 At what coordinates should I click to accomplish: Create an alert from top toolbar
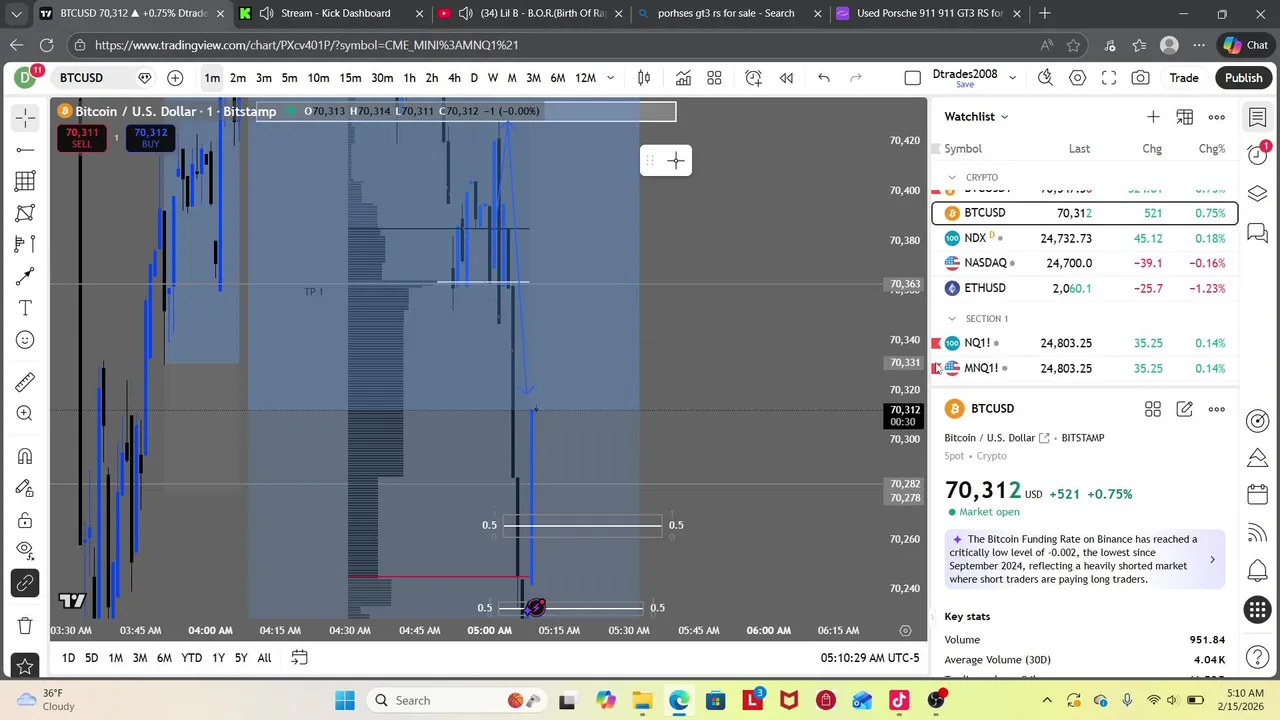(x=753, y=78)
